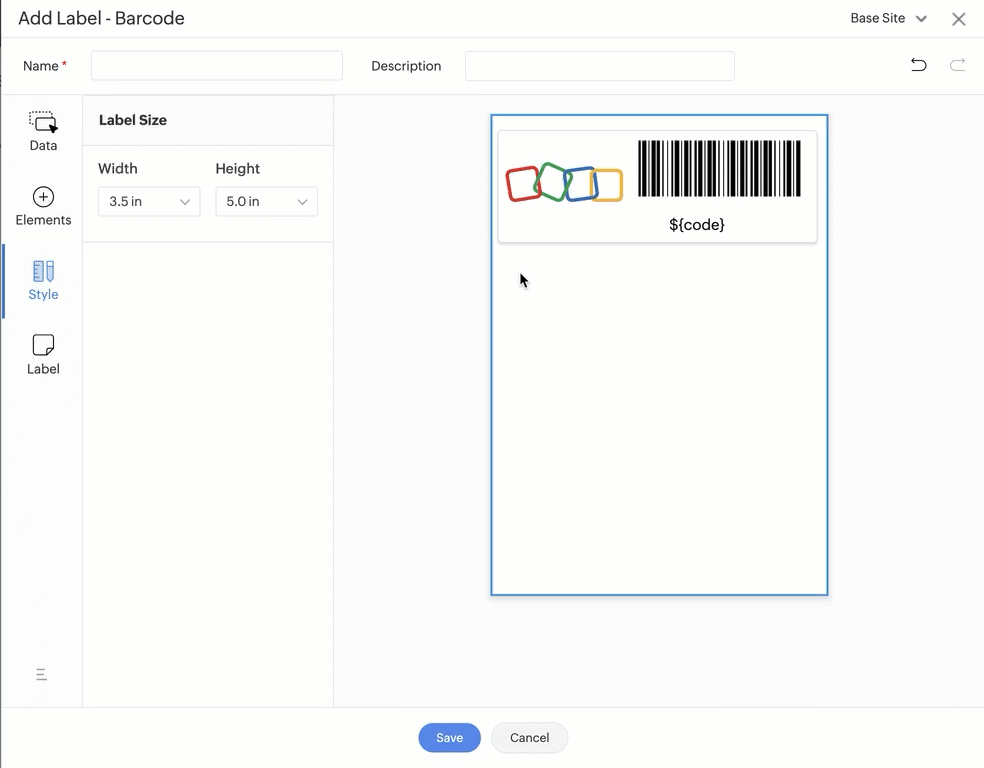The image size is (984, 768).
Task: Click empty area of label canvas
Action: 659,420
